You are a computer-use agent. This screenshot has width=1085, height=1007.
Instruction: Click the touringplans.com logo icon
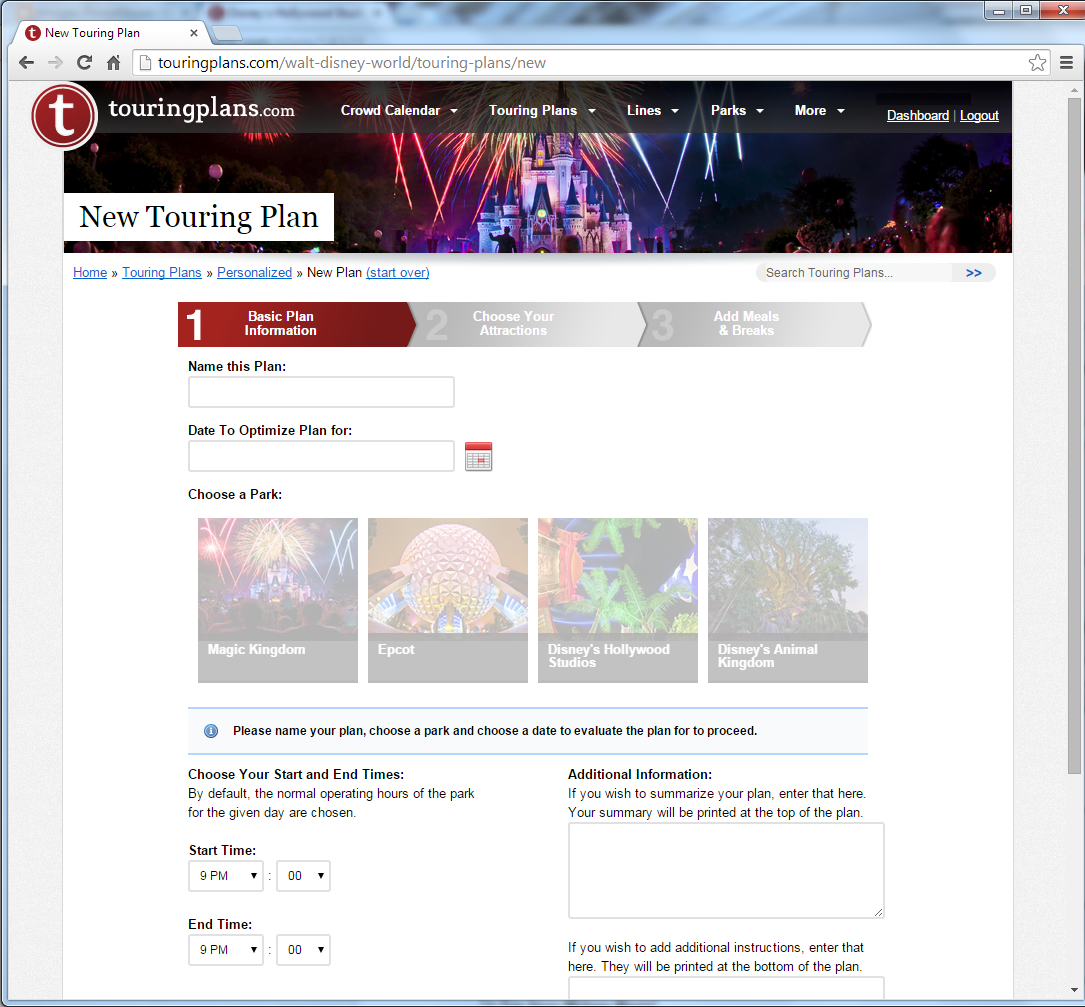tap(64, 116)
